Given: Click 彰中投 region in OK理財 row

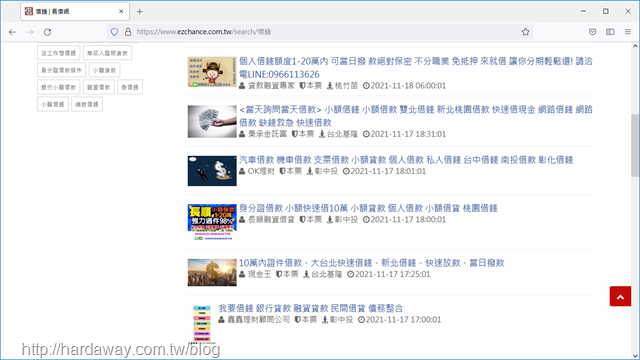Looking at the screenshot, I should (326, 171).
